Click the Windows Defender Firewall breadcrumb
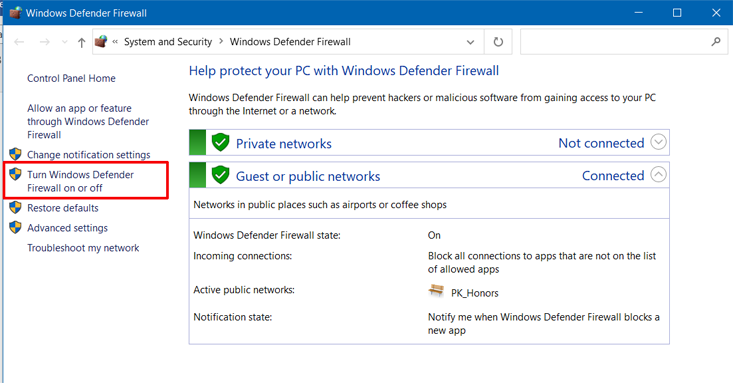The image size is (733, 383). tap(290, 42)
